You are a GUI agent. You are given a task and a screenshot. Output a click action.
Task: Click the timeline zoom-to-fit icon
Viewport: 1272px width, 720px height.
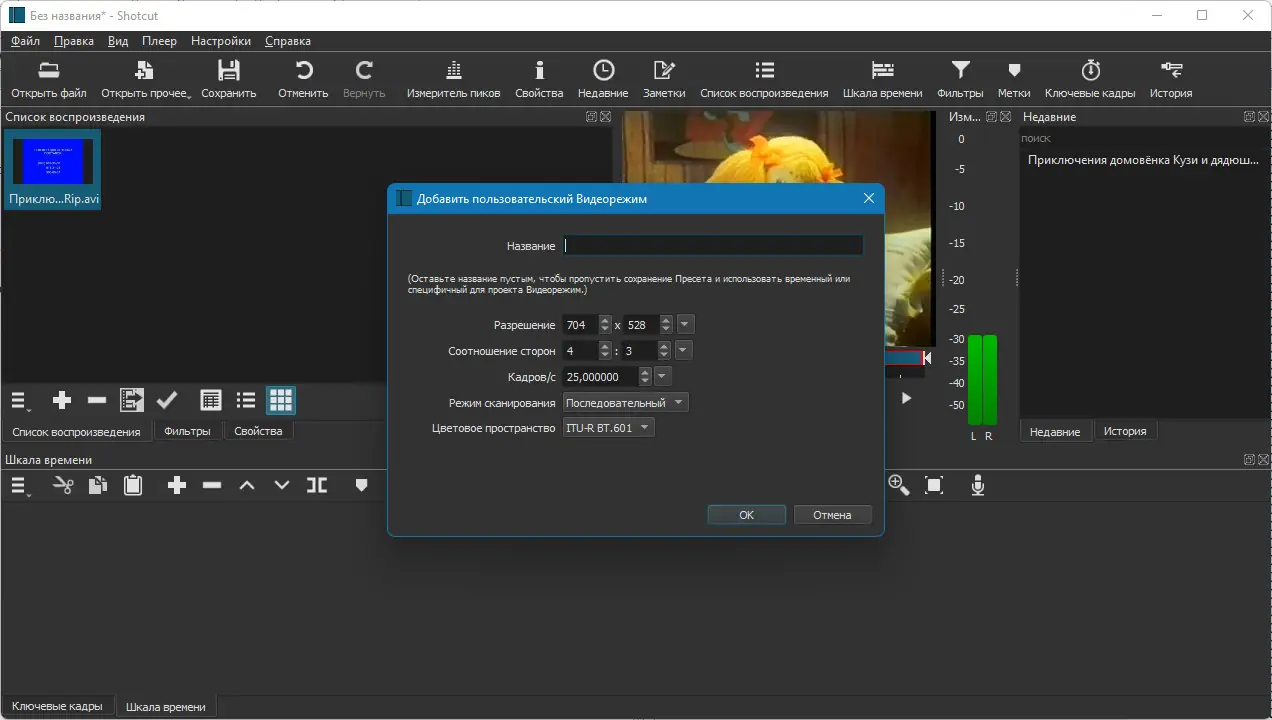(934, 485)
